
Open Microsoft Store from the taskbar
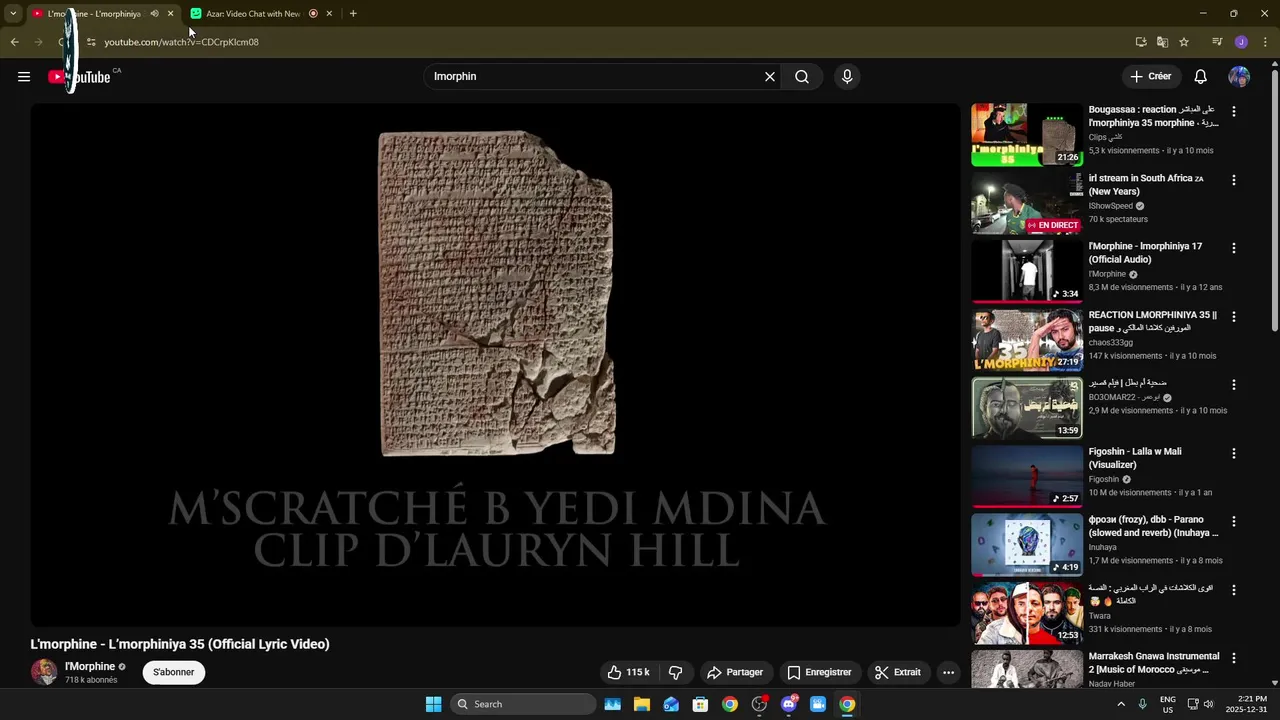tap(700, 704)
